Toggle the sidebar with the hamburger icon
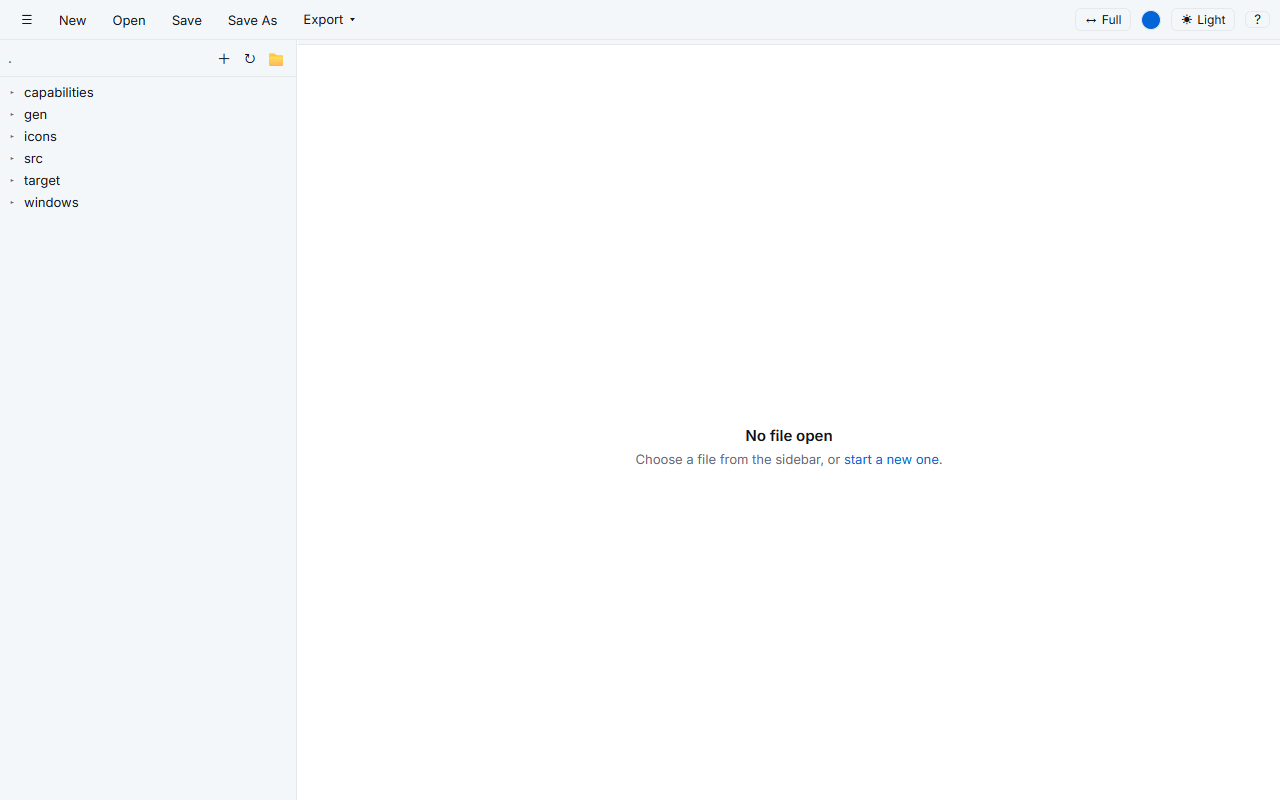The height and width of the screenshot is (800, 1280). point(27,20)
